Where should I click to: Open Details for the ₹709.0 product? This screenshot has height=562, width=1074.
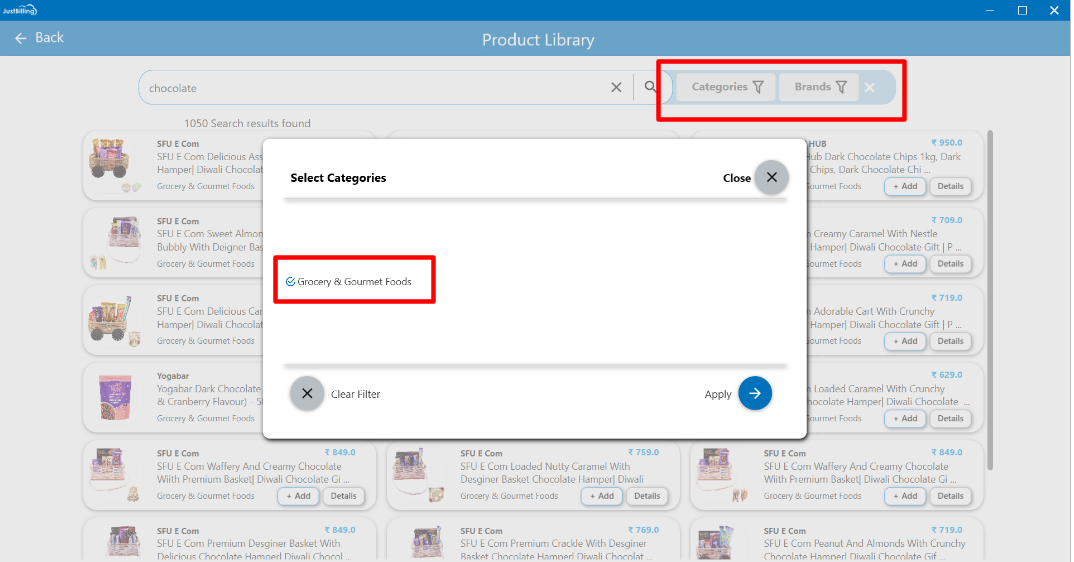pyautogui.click(x=950, y=264)
